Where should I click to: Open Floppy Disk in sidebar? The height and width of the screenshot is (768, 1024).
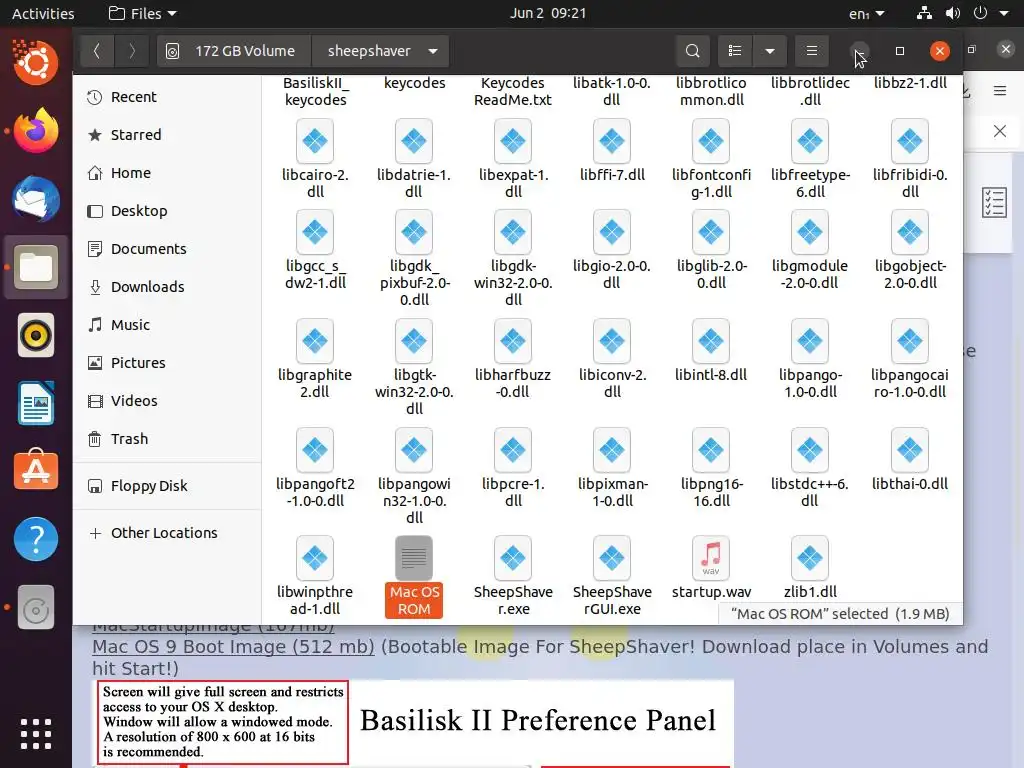pyautogui.click(x=167, y=486)
